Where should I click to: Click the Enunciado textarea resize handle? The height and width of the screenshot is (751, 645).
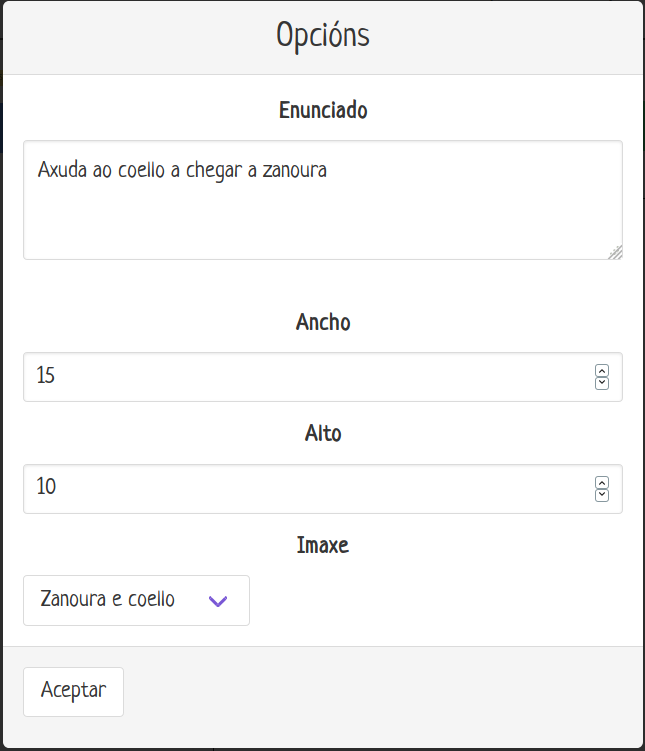pyautogui.click(x=615, y=252)
